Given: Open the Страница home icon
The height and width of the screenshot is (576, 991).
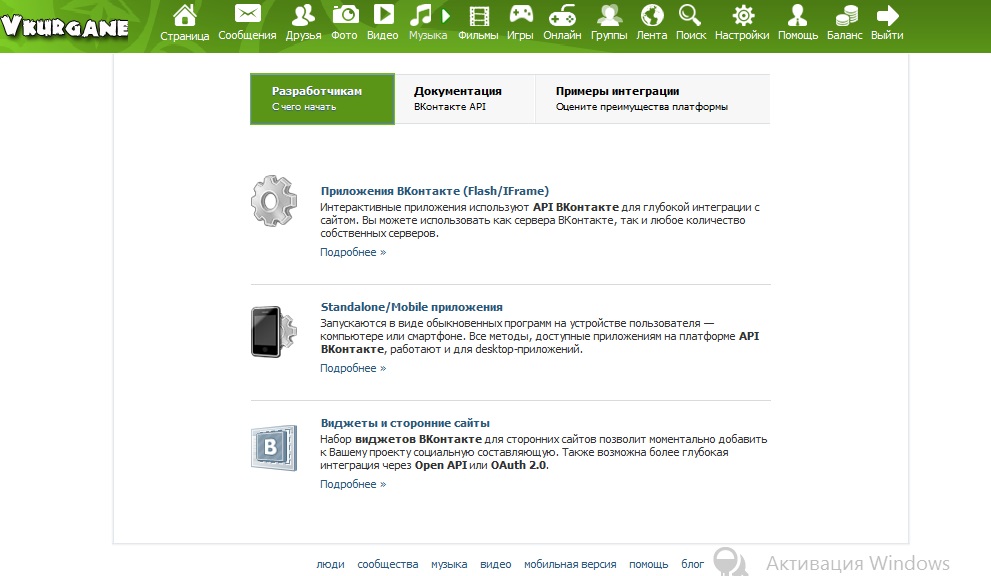Looking at the screenshot, I should (x=185, y=15).
